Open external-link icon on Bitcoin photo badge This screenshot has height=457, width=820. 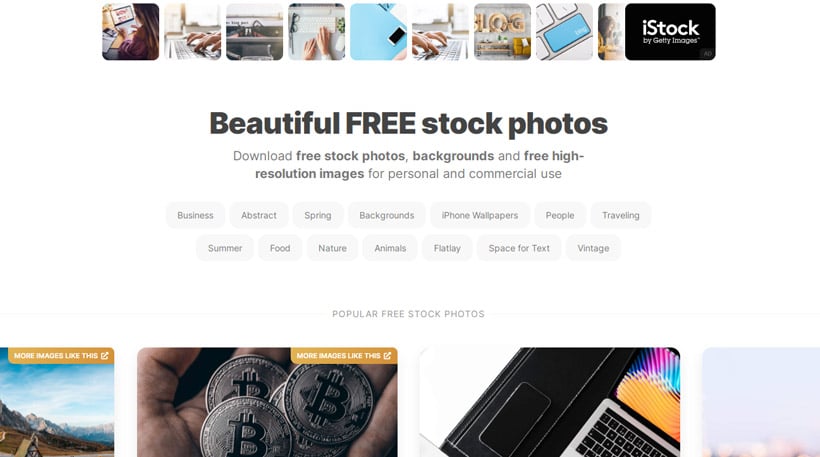pyautogui.click(x=387, y=356)
